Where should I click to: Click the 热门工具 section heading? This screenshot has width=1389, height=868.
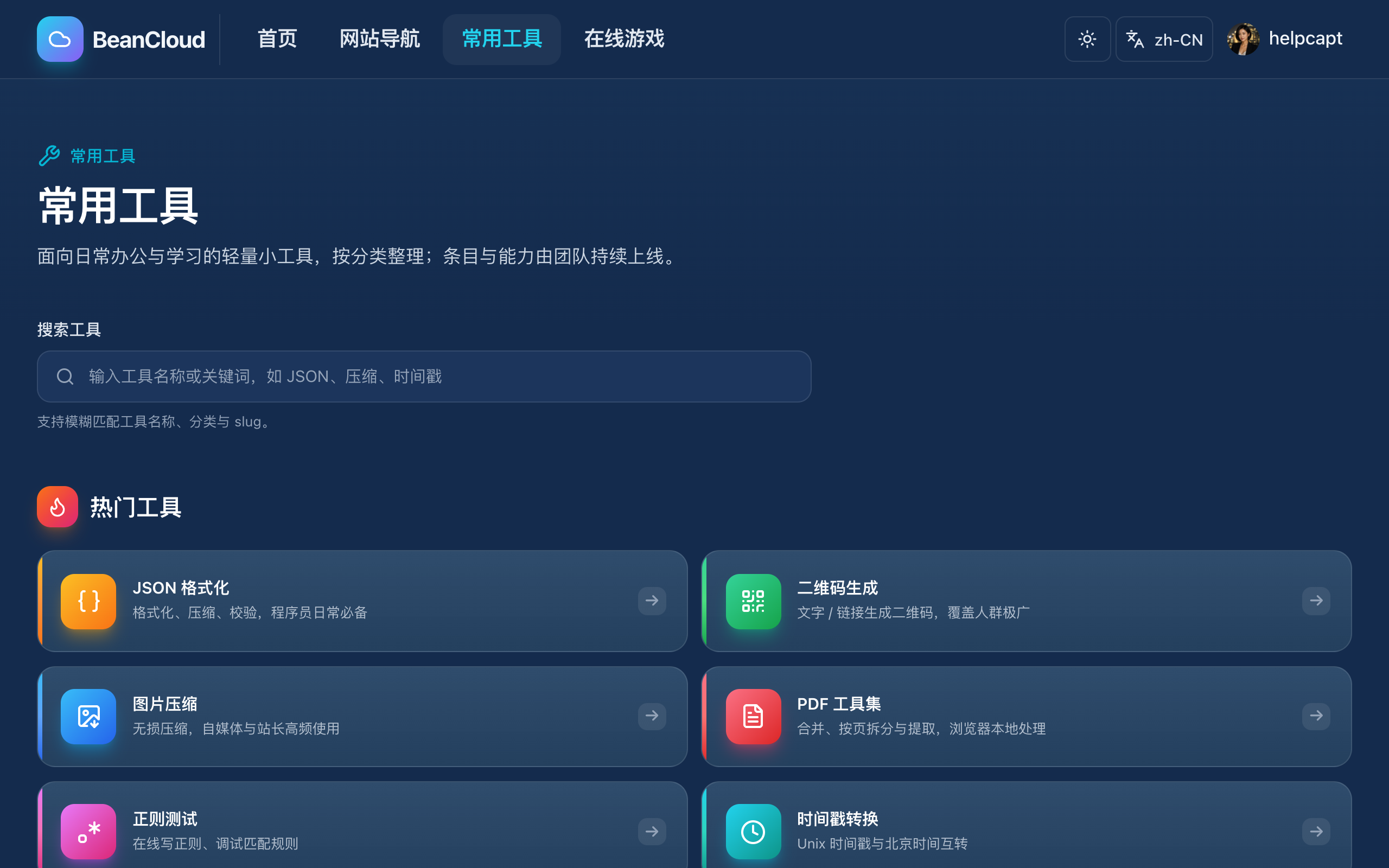[136, 507]
